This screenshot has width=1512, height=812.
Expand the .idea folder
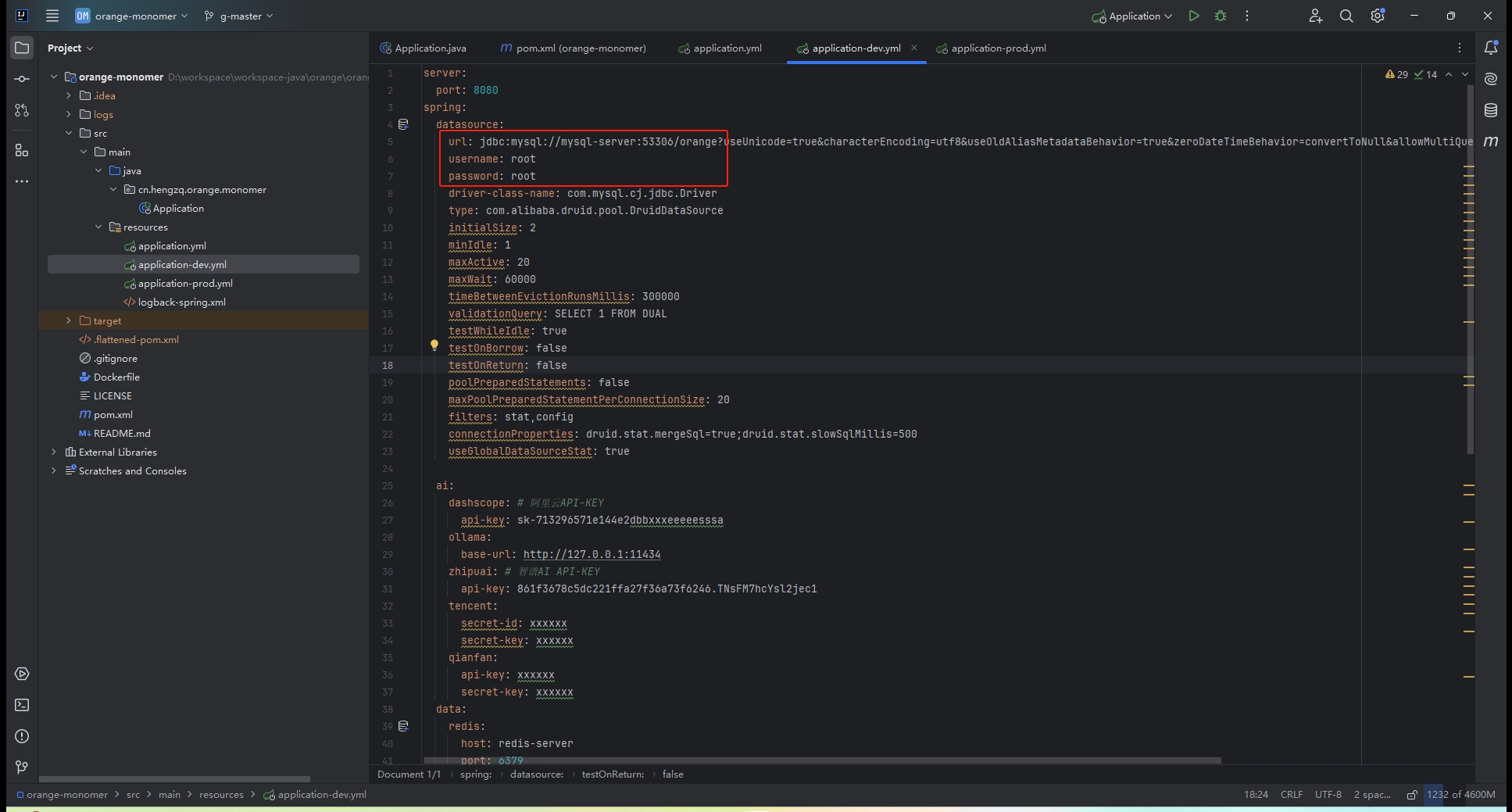pyautogui.click(x=68, y=95)
